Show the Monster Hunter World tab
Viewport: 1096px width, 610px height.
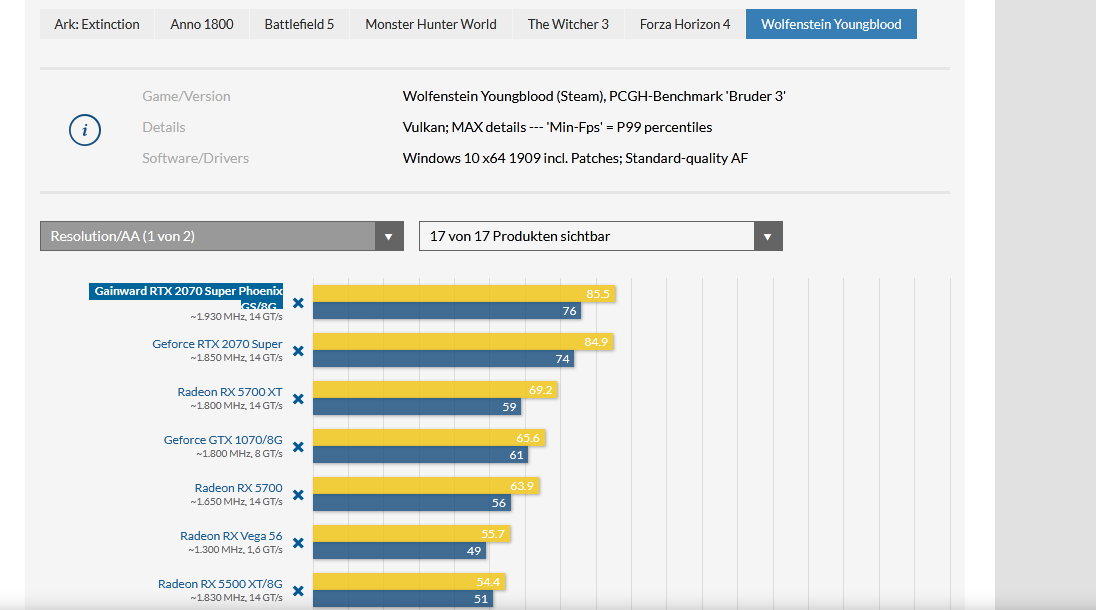[431, 24]
